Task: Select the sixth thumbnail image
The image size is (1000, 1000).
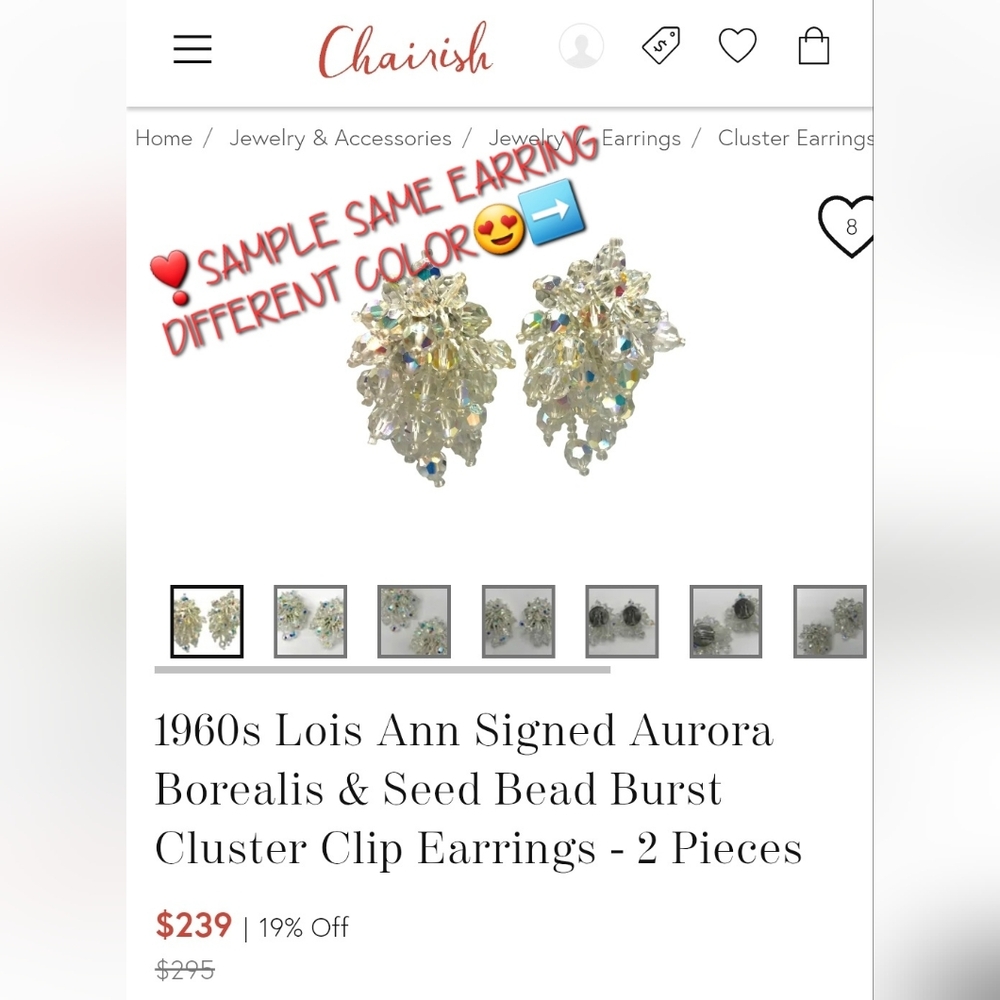Action: coord(726,621)
